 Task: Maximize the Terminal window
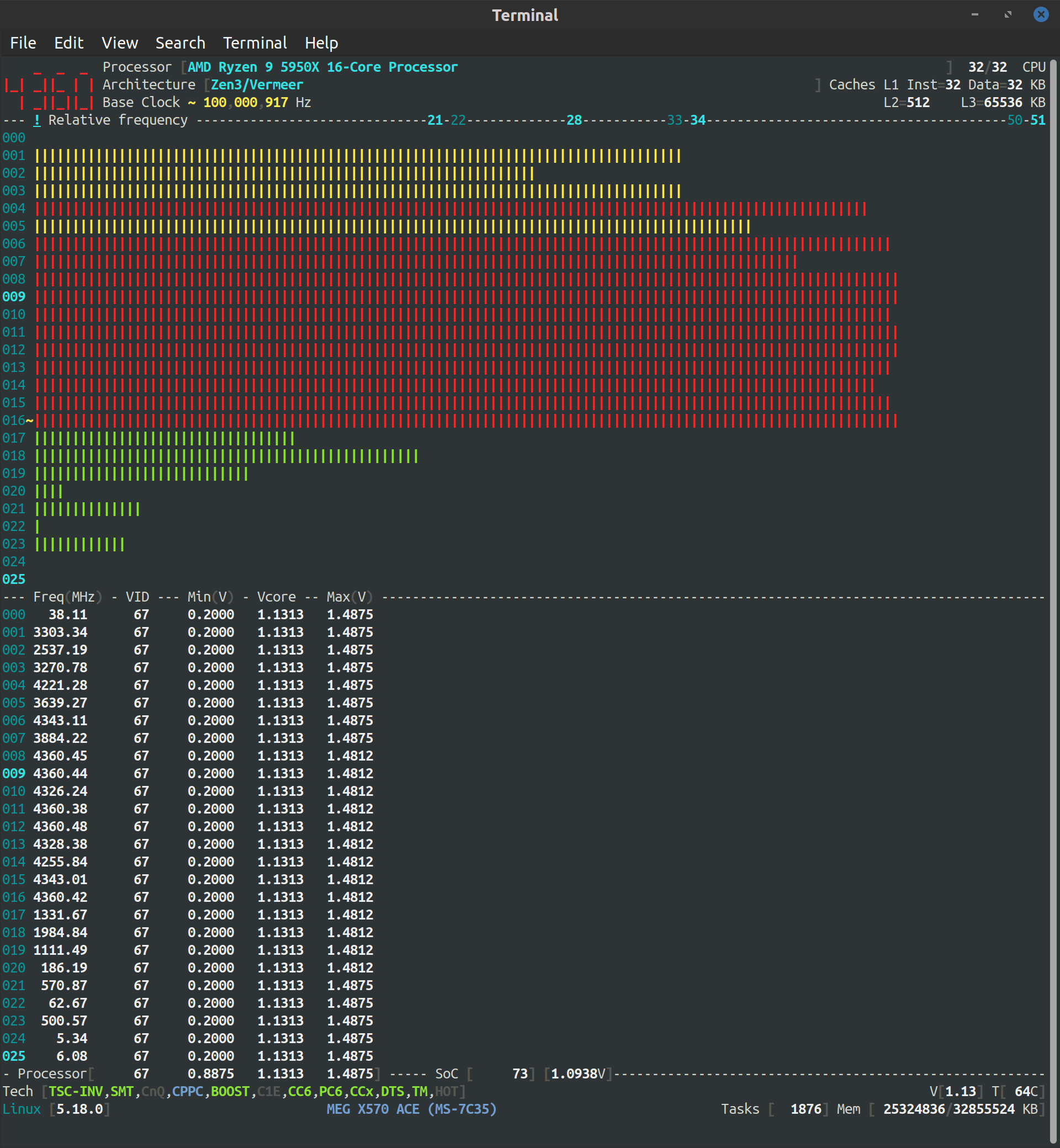1008,14
